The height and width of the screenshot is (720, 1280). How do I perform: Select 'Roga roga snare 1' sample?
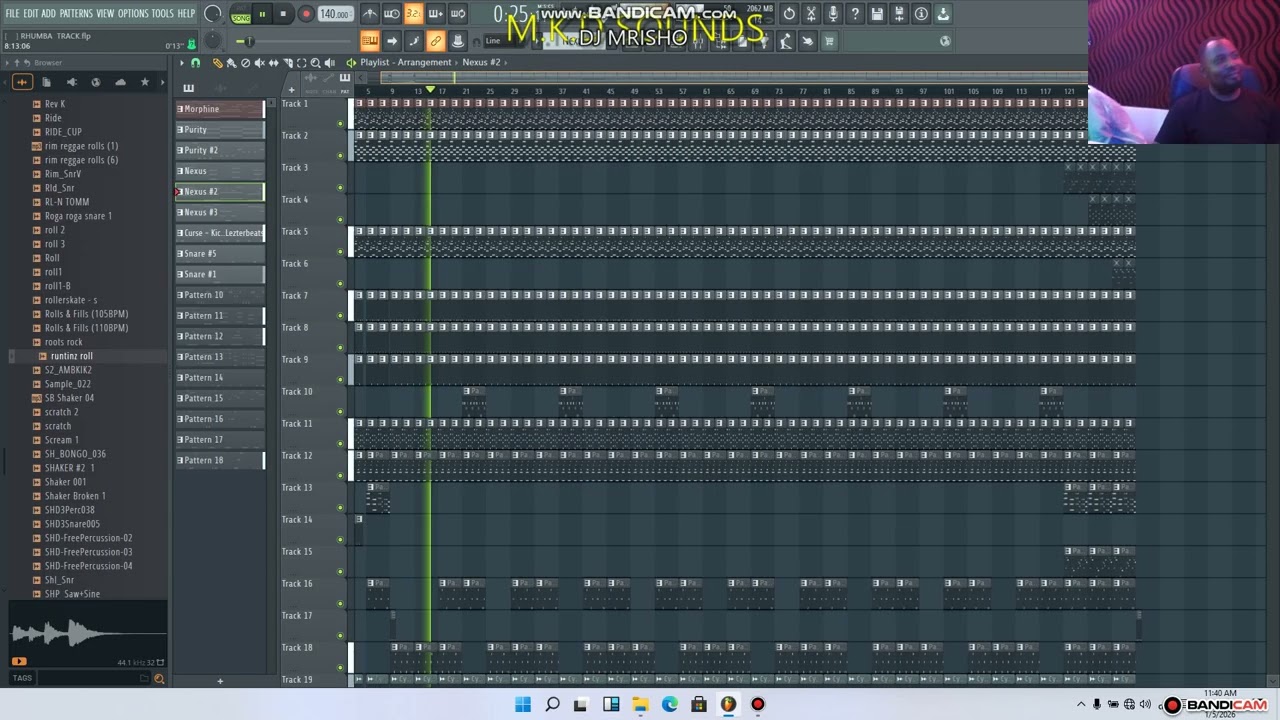[78, 216]
